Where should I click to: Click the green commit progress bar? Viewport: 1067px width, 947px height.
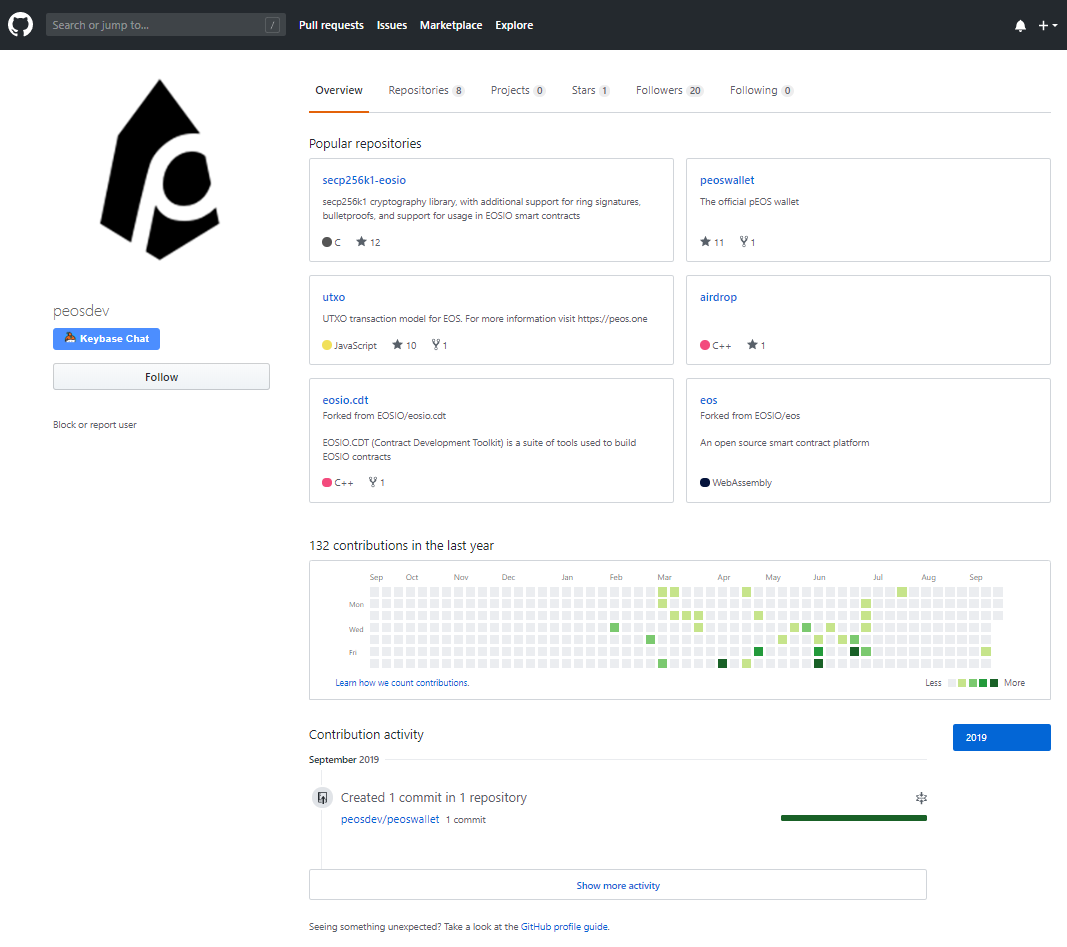click(854, 818)
